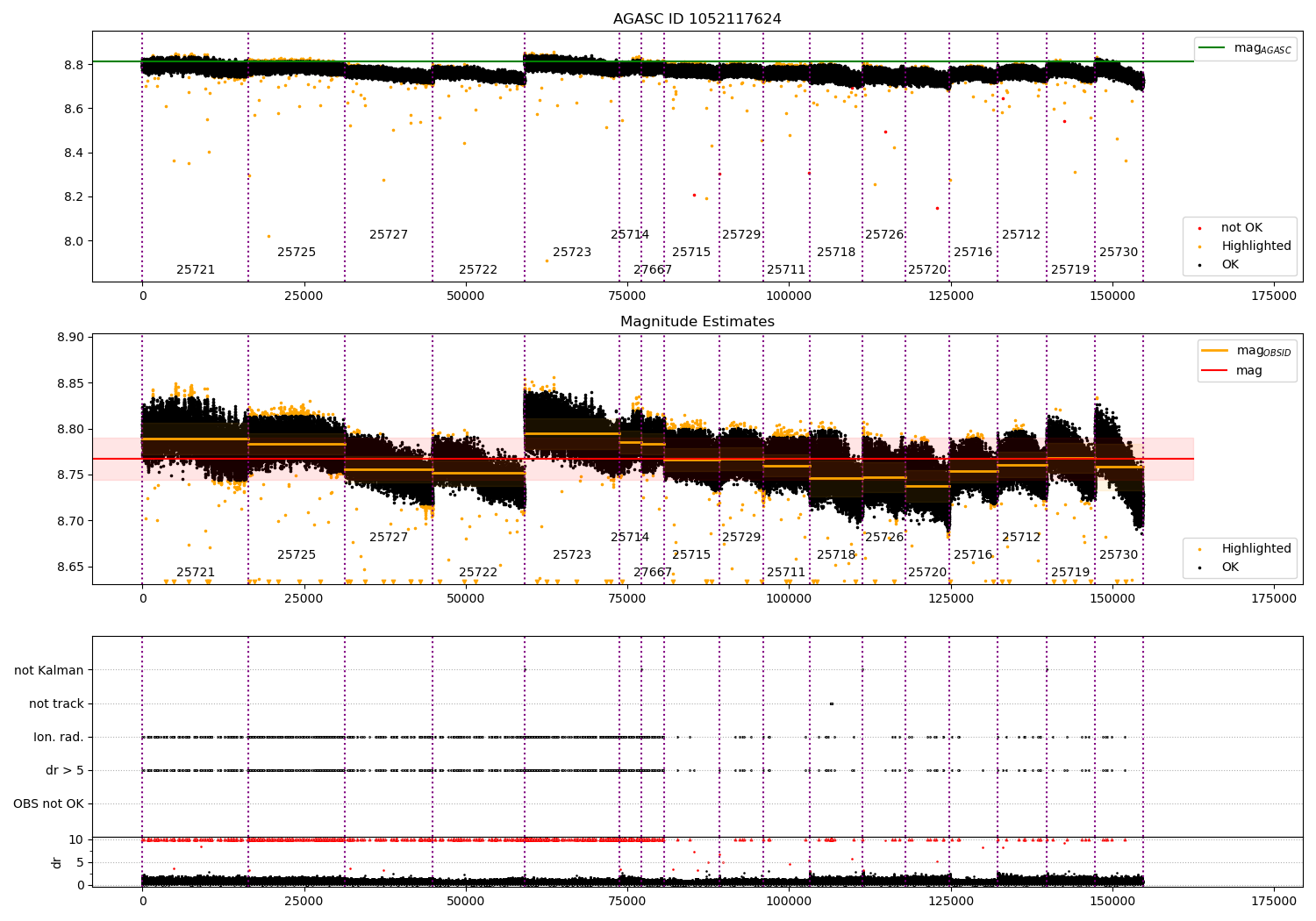Image resolution: width=1316 pixels, height=921 pixels.
Task: Click obsid label 25721 in Magnitude Estimates plot
Action: click(196, 573)
